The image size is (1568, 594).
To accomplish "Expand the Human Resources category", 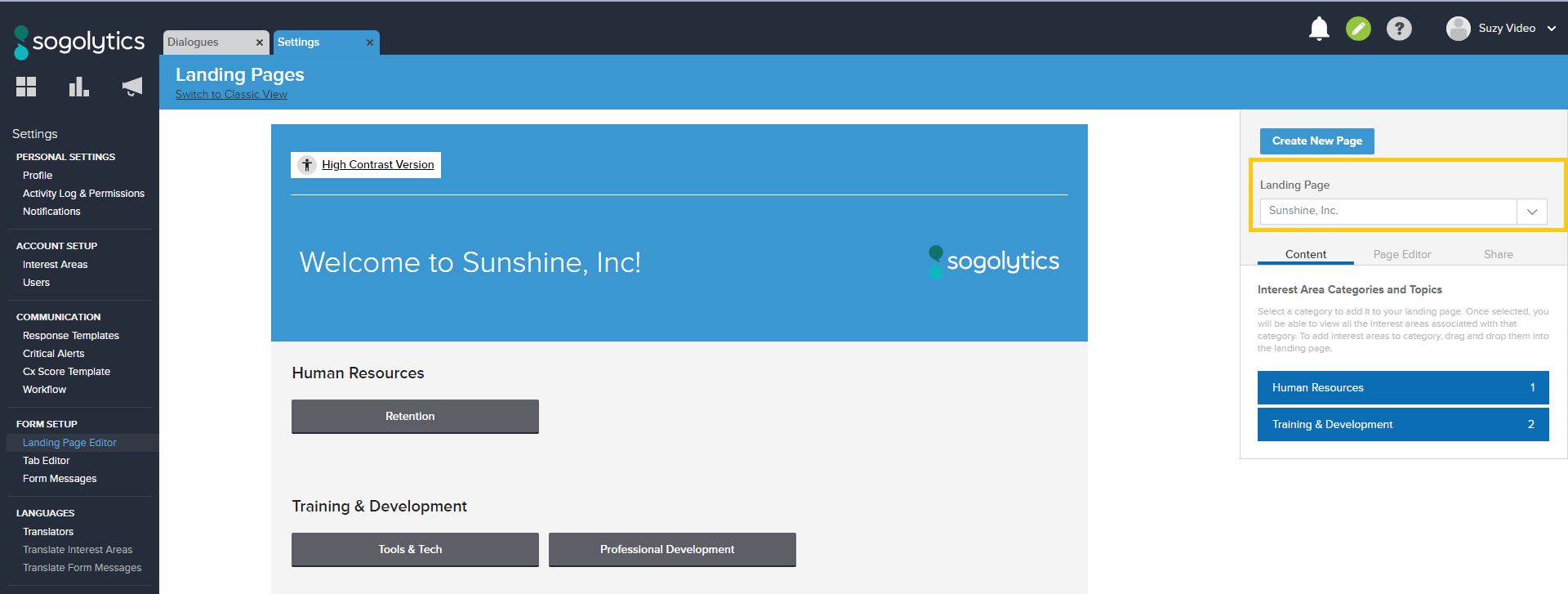I will click(x=1402, y=388).
